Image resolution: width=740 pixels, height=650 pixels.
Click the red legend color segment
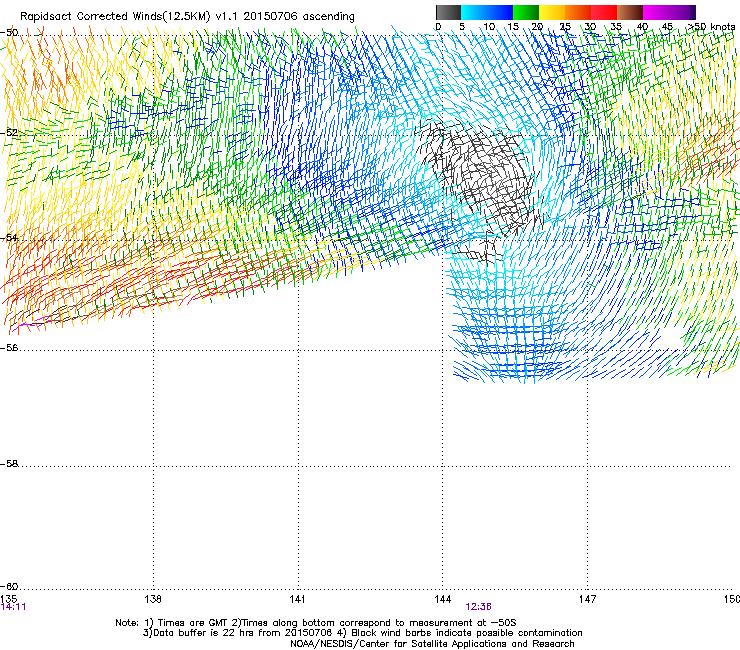pyautogui.click(x=604, y=12)
